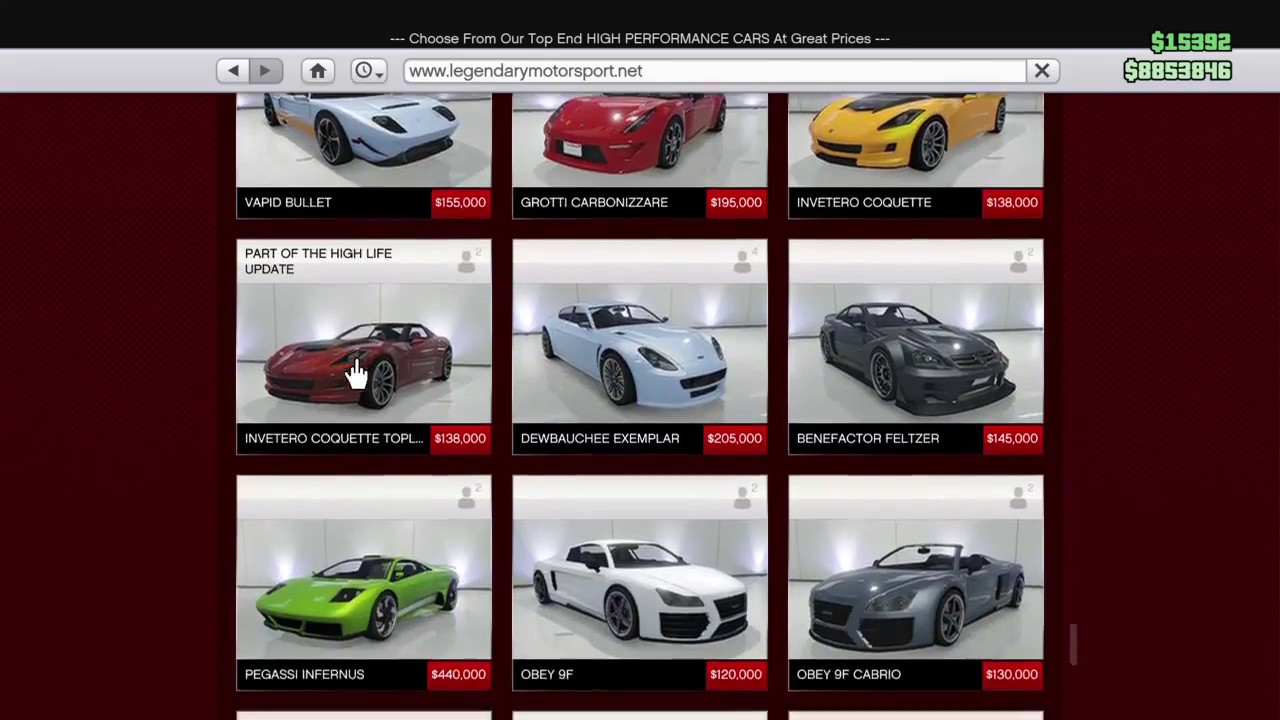Open the Benefactor Feltzer car image

coord(916,353)
